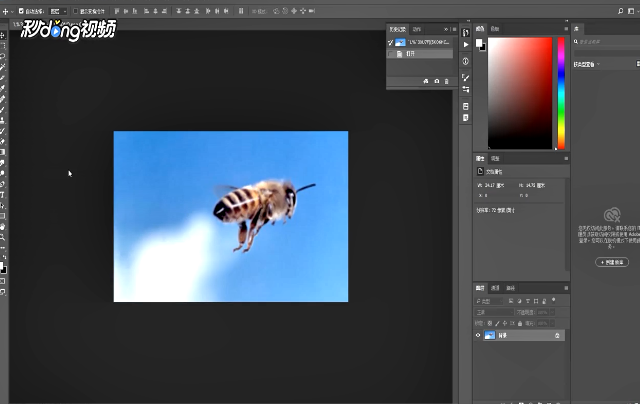This screenshot has height=404, width=640.
Task: Switch to the Paths (路径) tab
Action: (511, 288)
